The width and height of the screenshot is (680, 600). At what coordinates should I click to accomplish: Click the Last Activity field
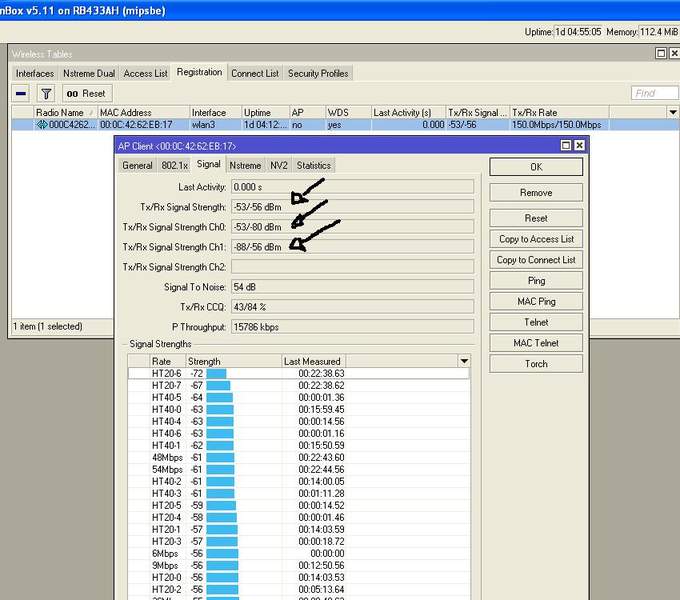point(352,187)
